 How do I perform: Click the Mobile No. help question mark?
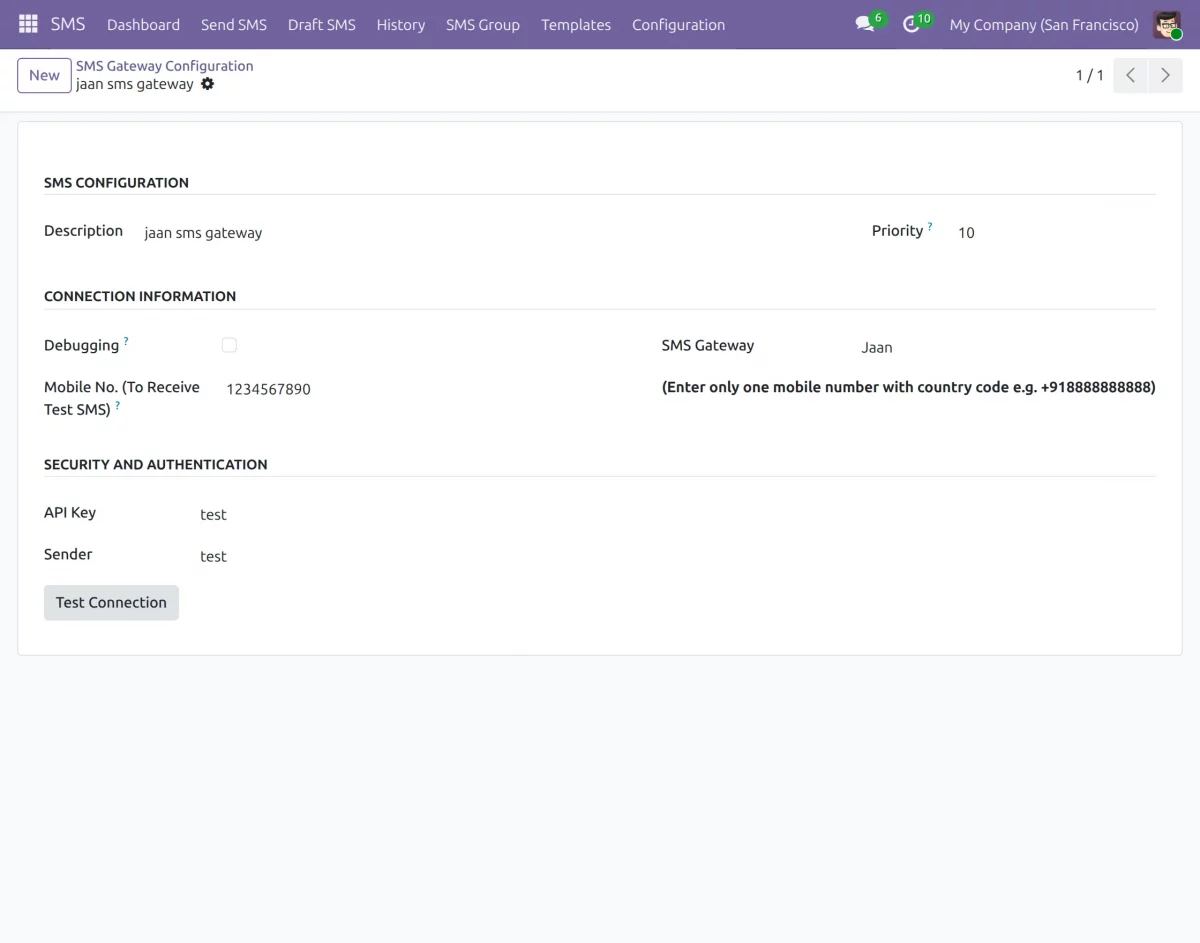click(x=117, y=405)
